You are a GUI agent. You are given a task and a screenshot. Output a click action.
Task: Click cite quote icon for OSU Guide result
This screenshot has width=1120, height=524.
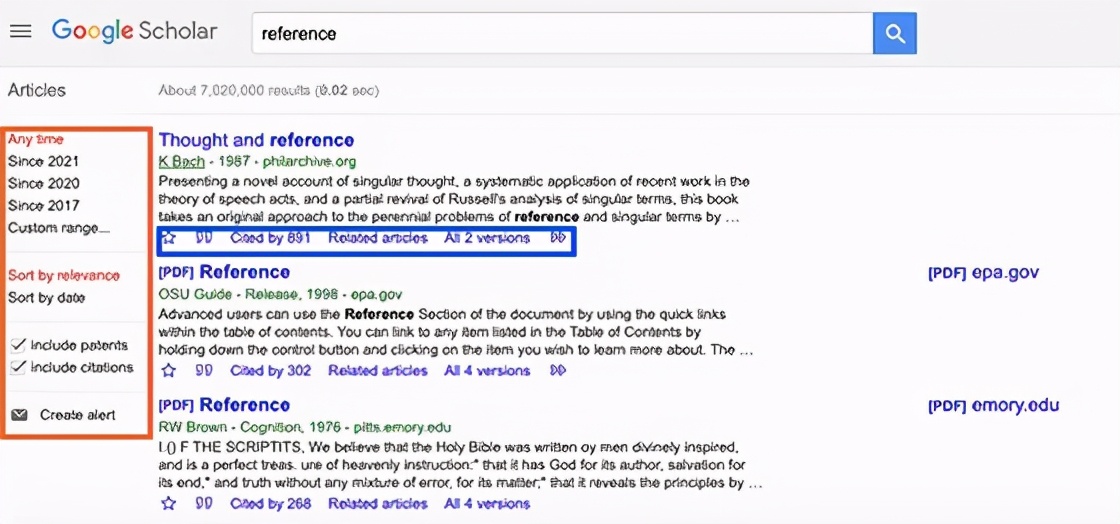pos(204,371)
